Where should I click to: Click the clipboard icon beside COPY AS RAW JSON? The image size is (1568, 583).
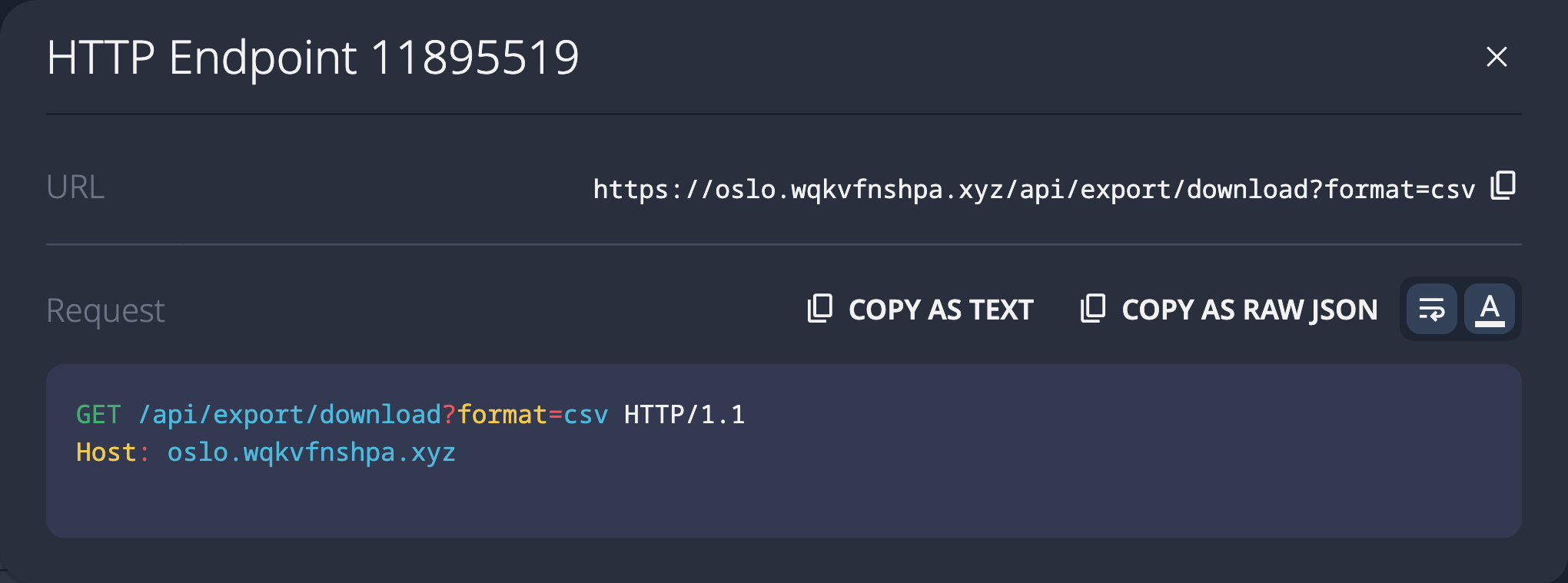point(1092,309)
